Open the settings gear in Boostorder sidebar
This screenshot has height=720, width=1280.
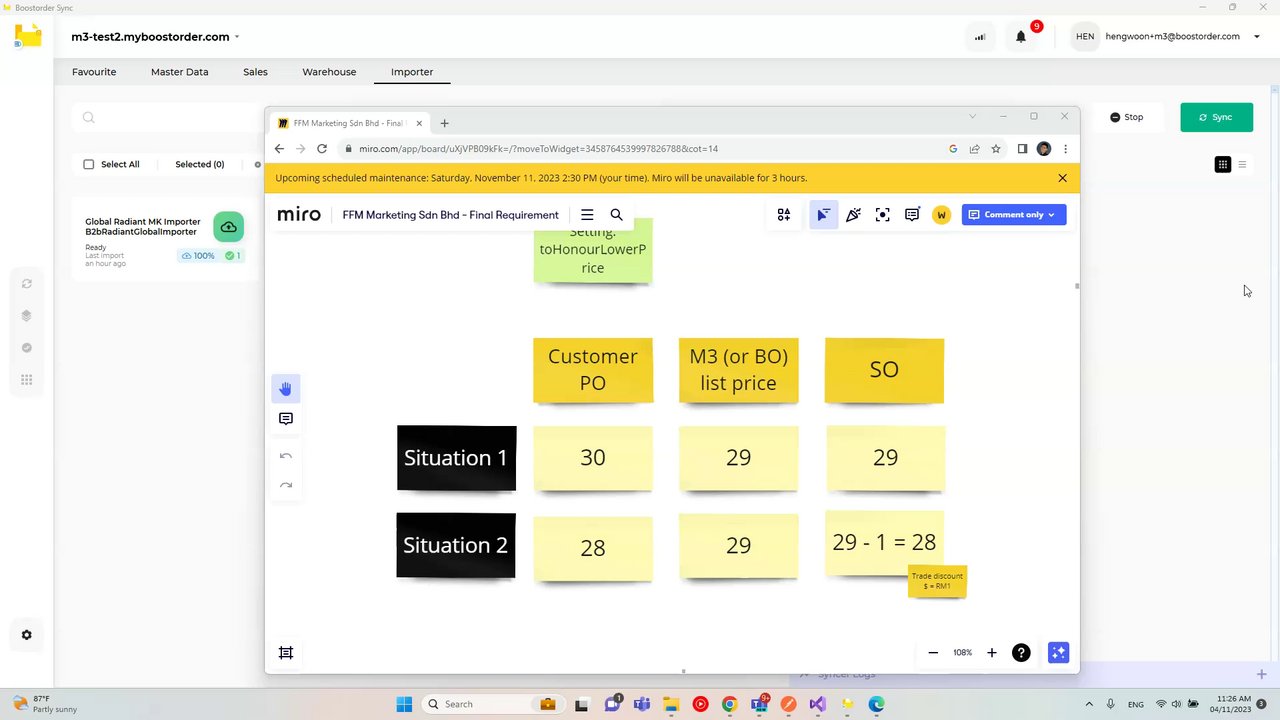point(27,635)
